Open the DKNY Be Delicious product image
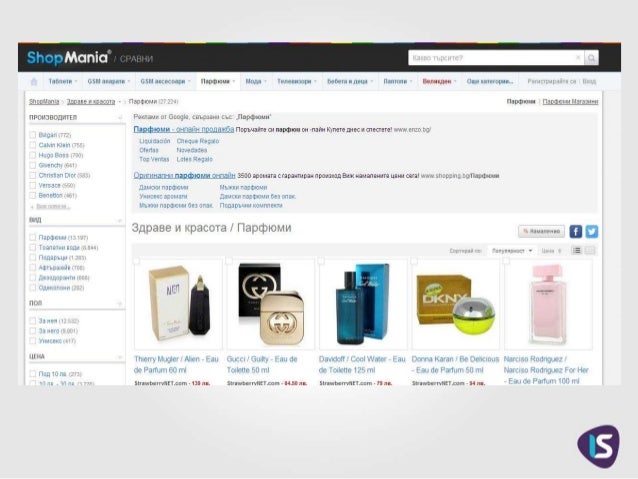Viewport: 638px width, 479px height. click(x=455, y=304)
